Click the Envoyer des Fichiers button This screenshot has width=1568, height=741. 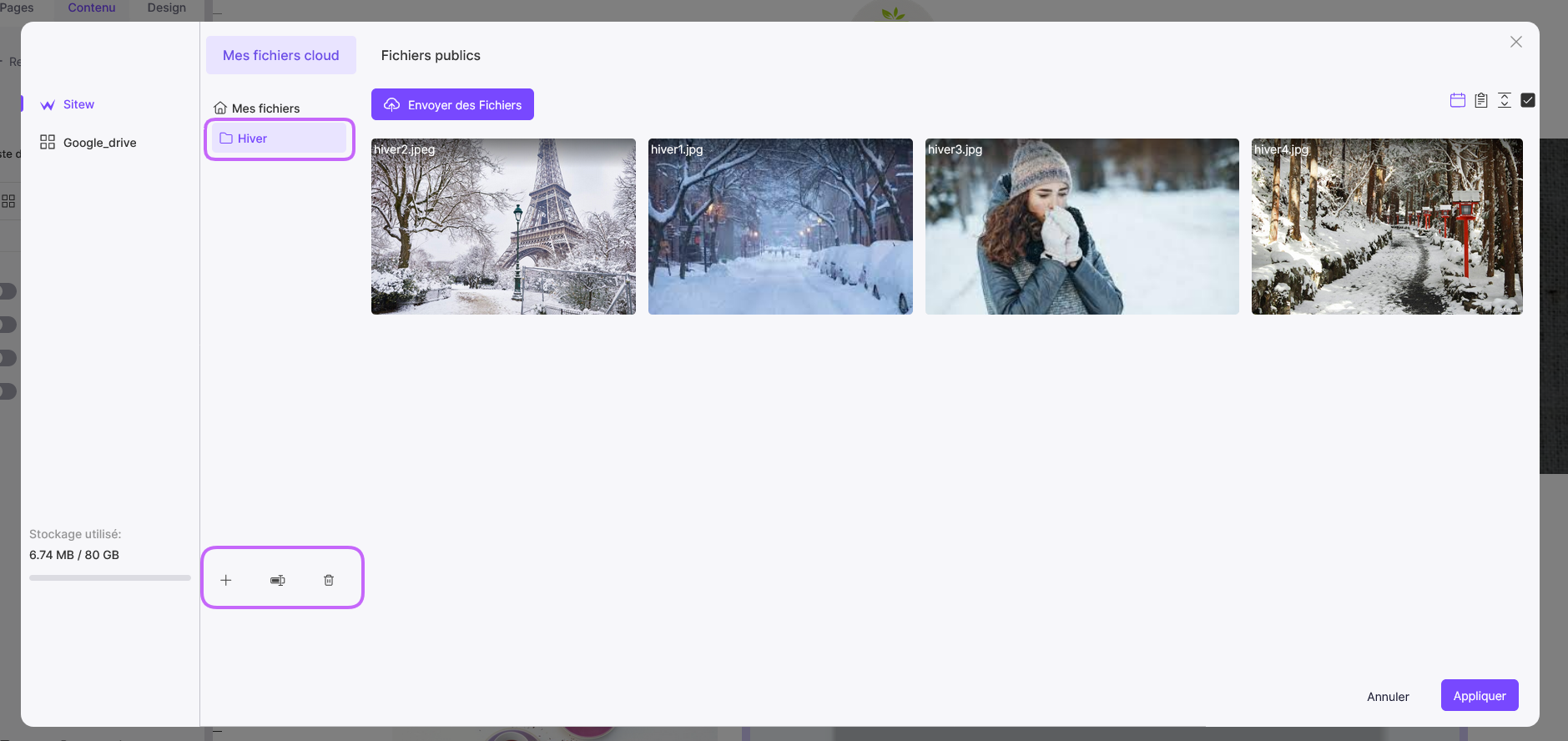452,104
